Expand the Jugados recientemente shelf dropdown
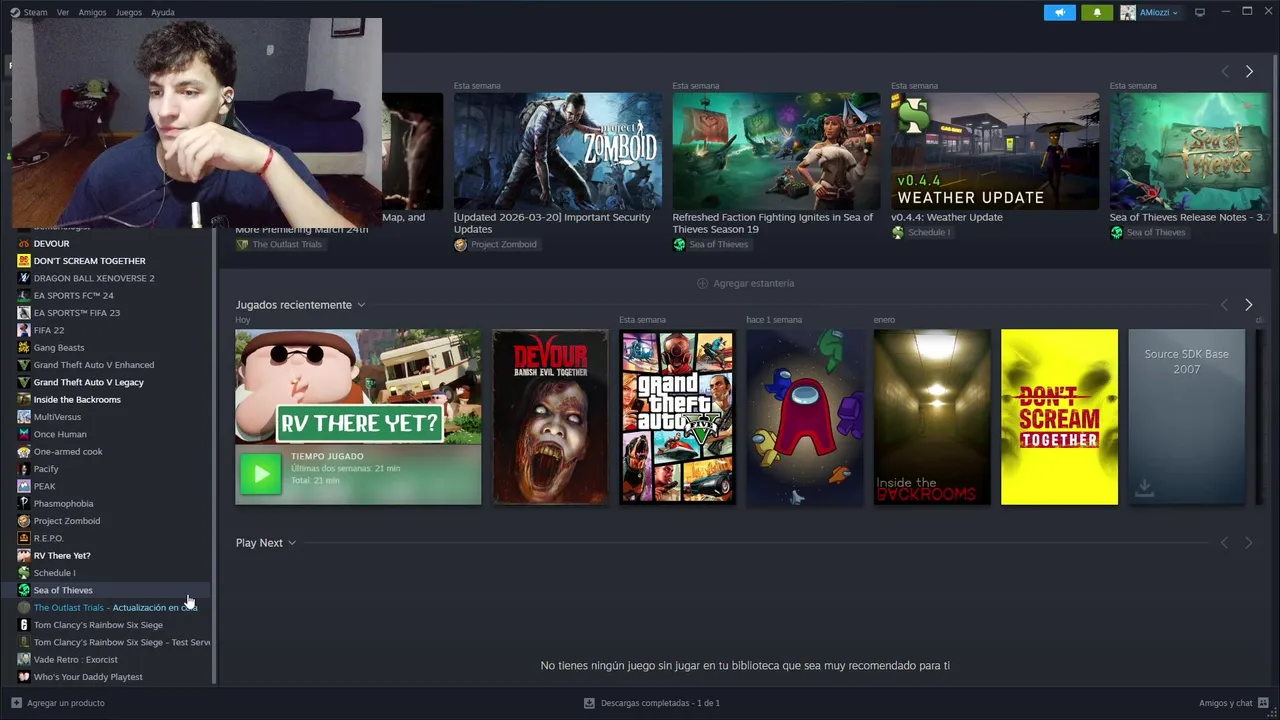Screen dimensions: 1280x720 coord(361,305)
